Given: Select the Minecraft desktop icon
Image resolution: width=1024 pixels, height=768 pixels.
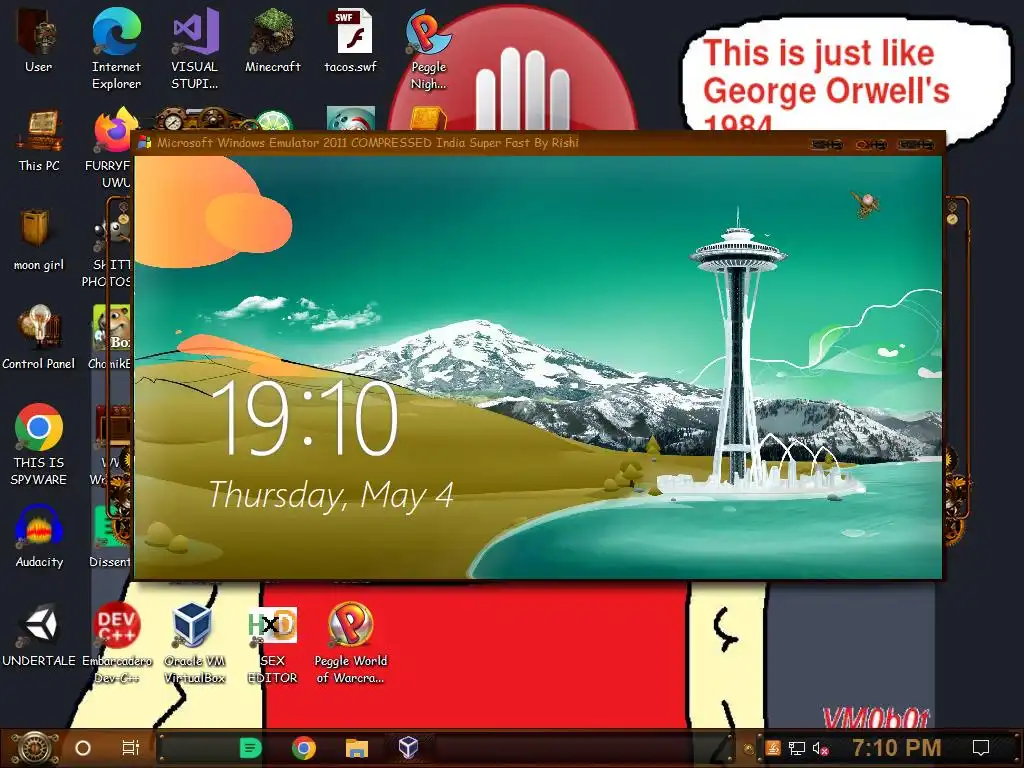Looking at the screenshot, I should [x=272, y=40].
